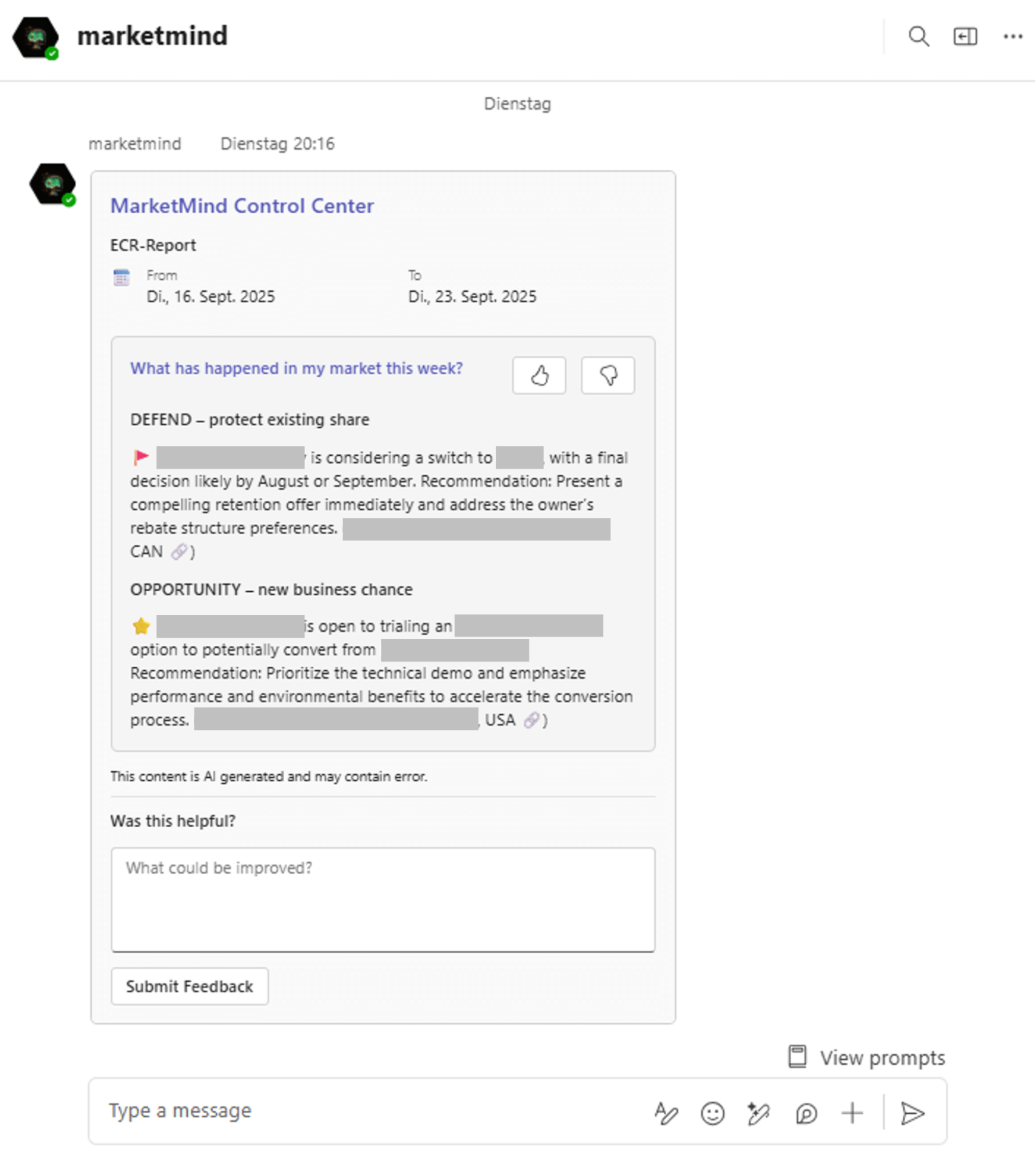
Task: Give thumbs up to the weekly report
Action: click(x=538, y=375)
